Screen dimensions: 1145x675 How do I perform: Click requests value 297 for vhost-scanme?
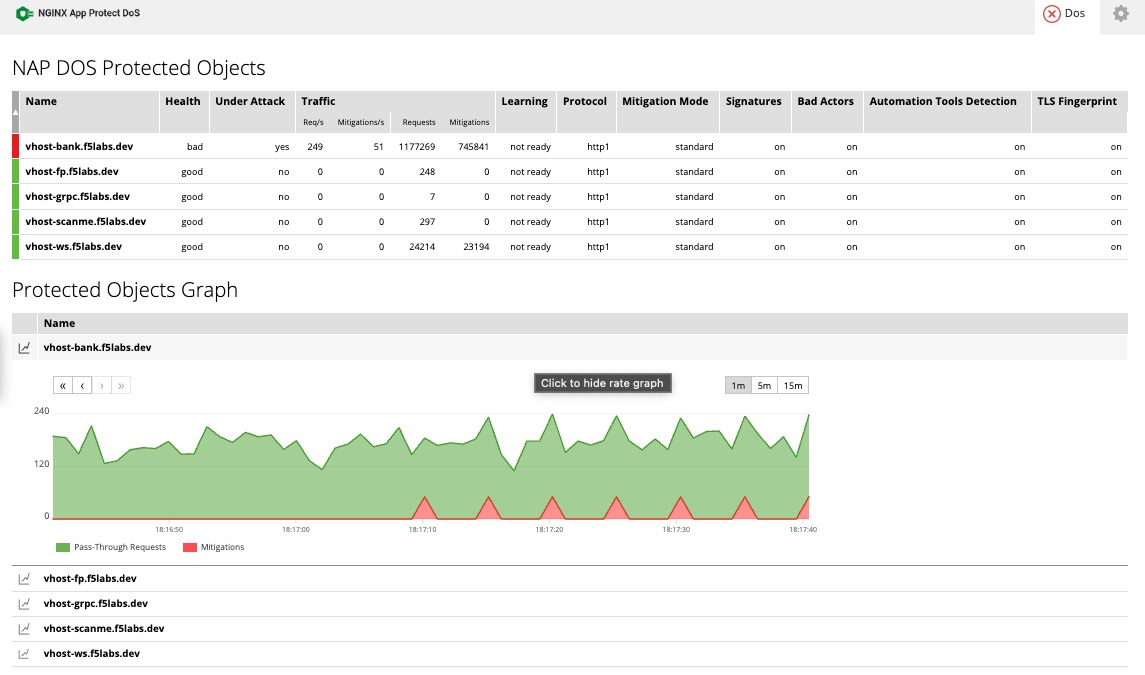click(x=427, y=222)
